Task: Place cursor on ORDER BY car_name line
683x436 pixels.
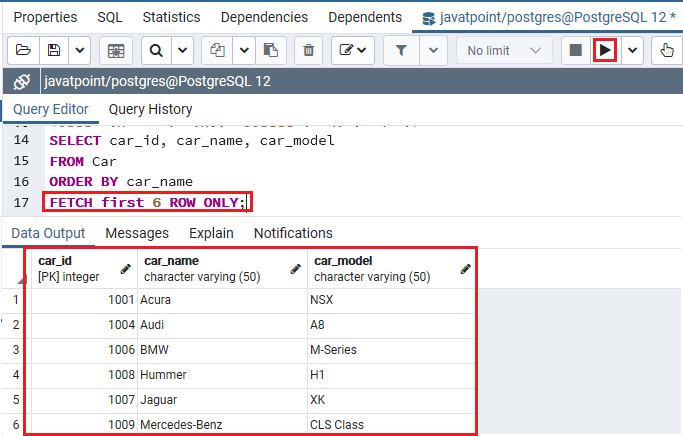Action: click(x=121, y=182)
